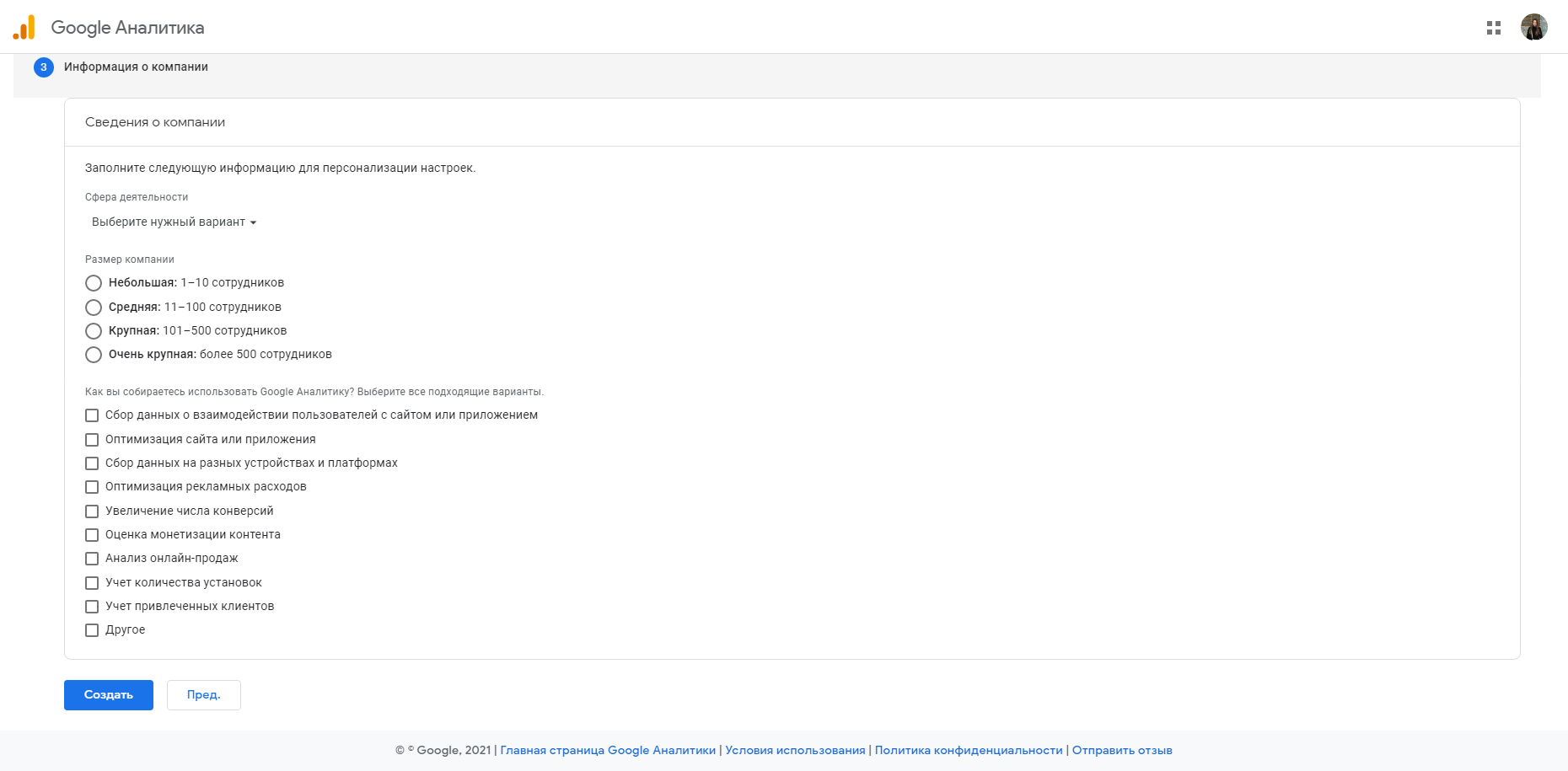Click Отправить отзыв link
1568x771 pixels.
click(1122, 750)
